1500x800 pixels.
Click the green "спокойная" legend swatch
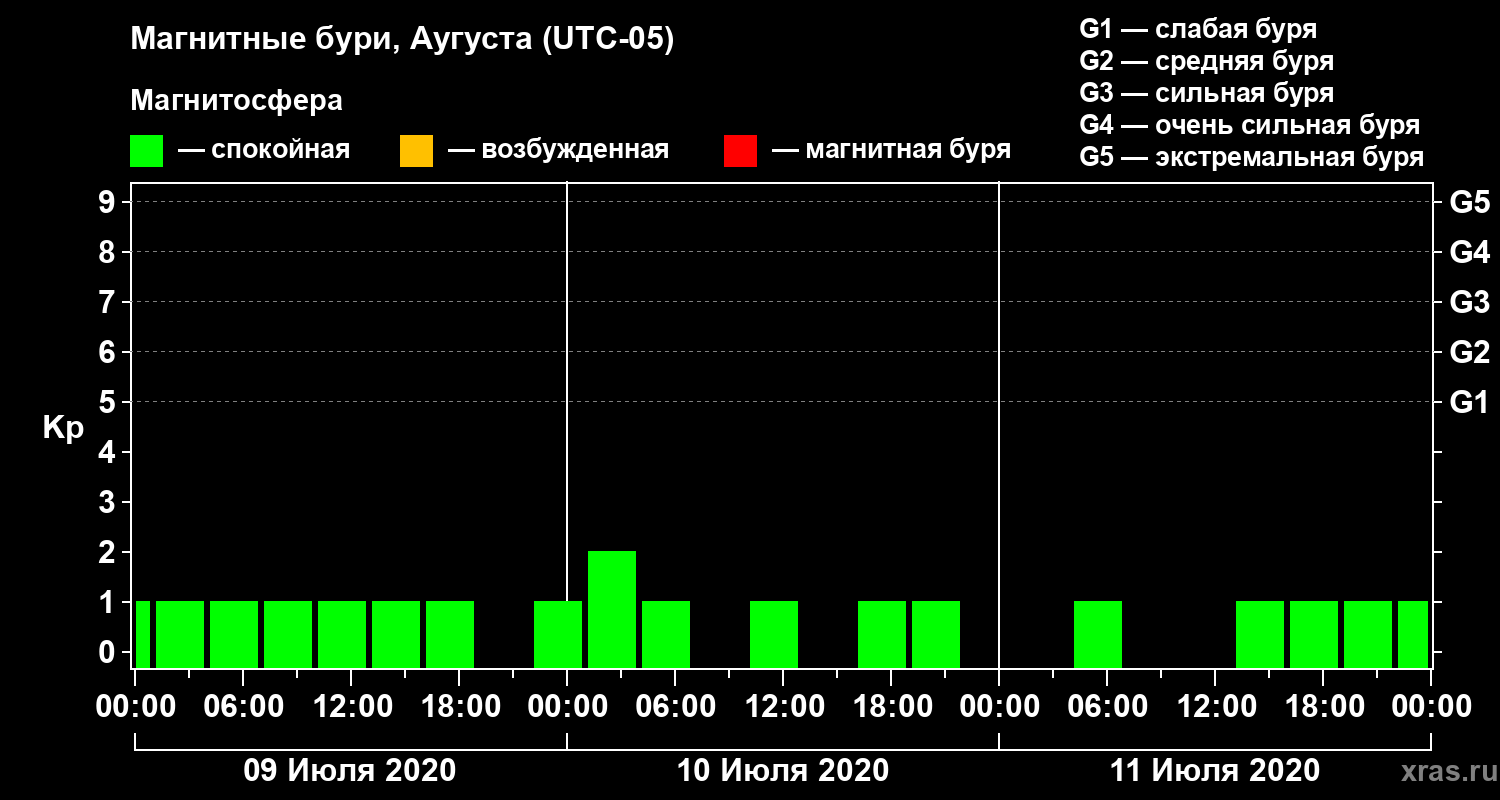click(146, 151)
